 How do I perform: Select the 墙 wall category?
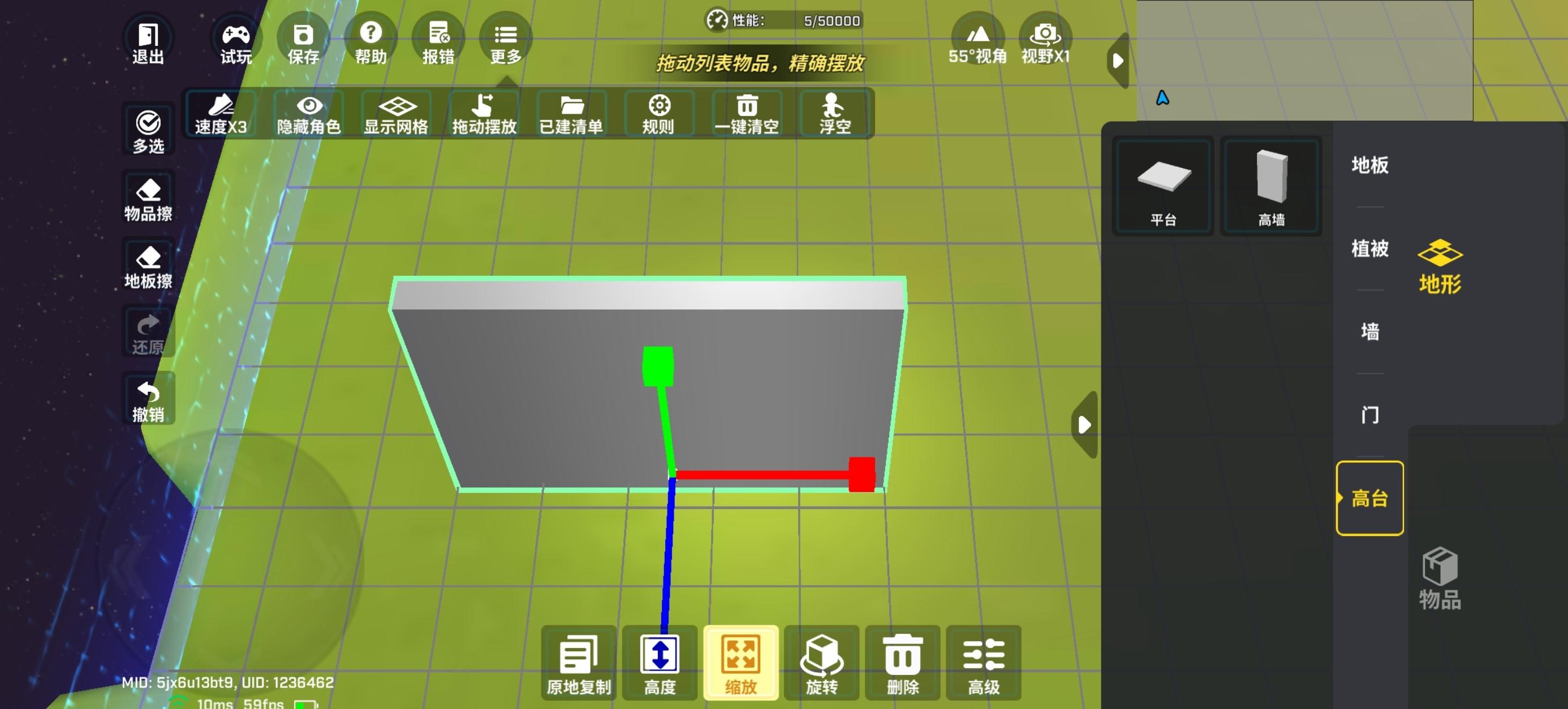[x=1369, y=332]
